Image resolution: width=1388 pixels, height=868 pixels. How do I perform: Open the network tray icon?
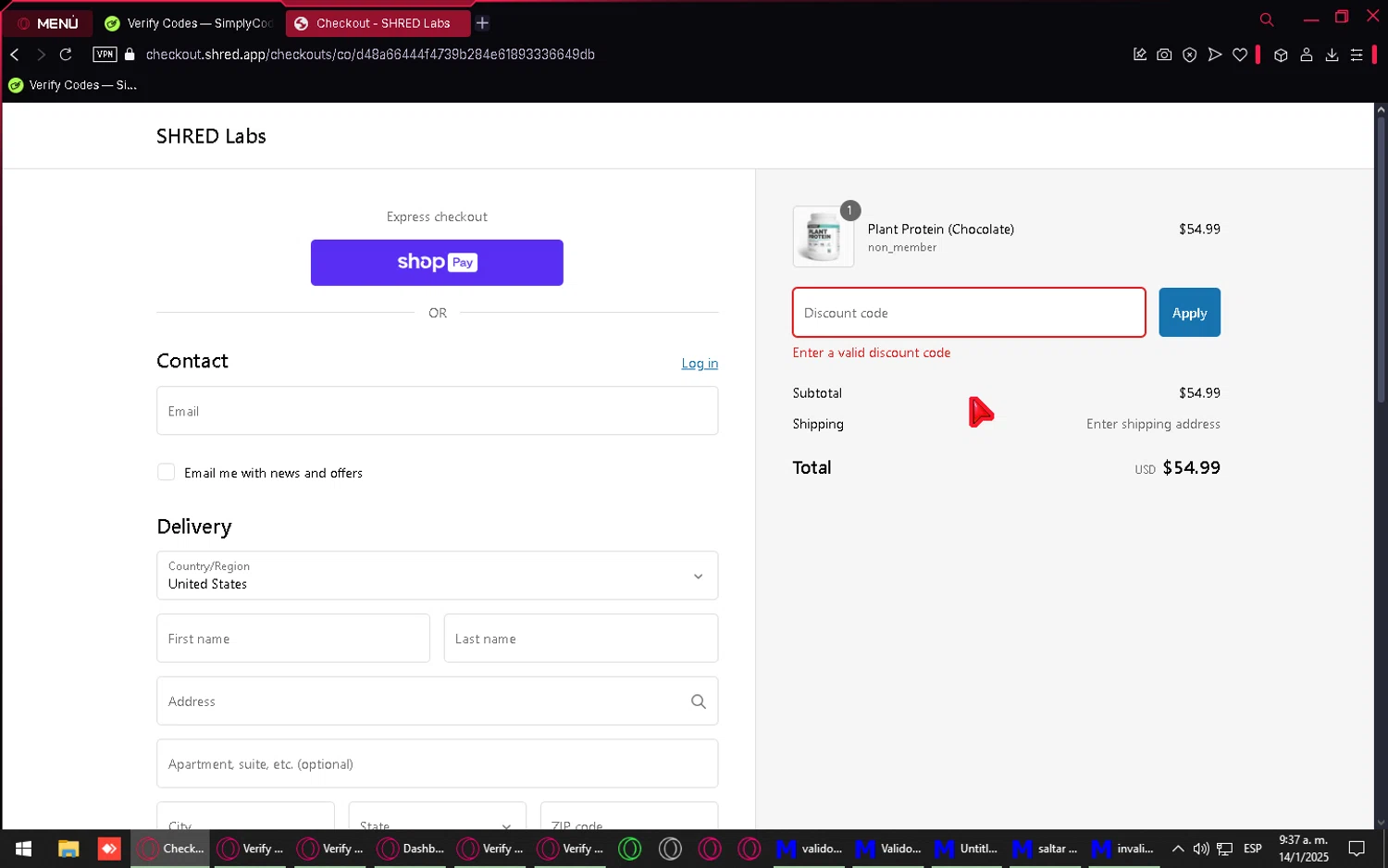(1225, 849)
